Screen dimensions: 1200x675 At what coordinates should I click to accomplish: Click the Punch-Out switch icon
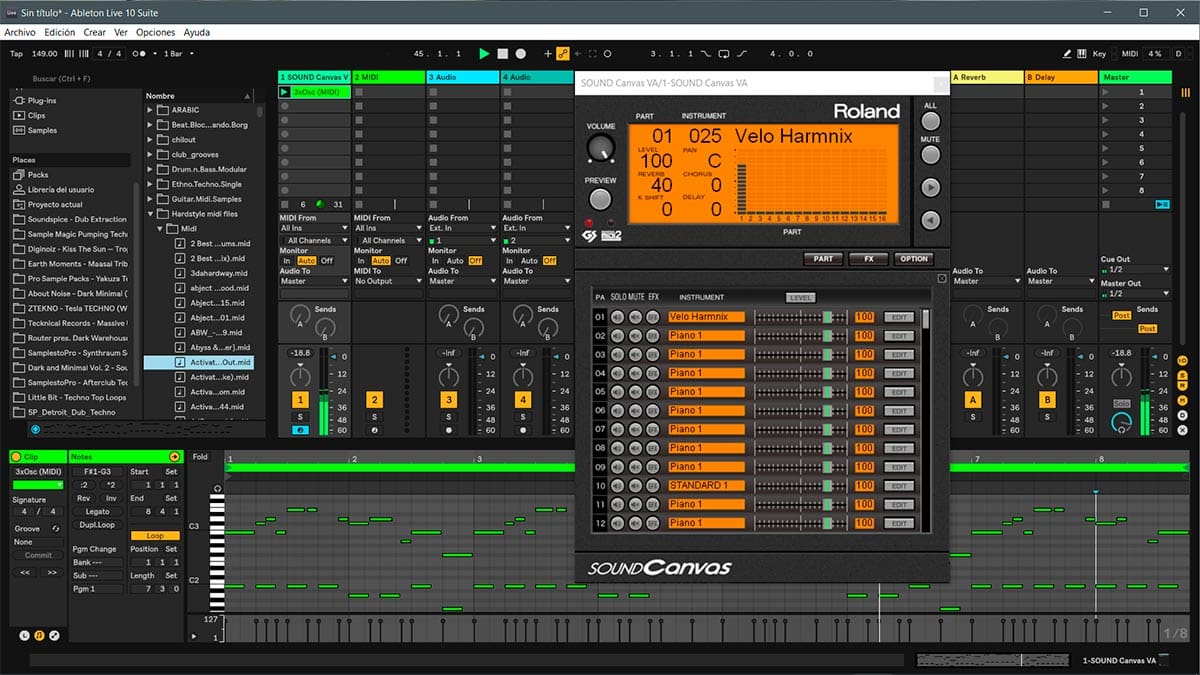(x=743, y=53)
